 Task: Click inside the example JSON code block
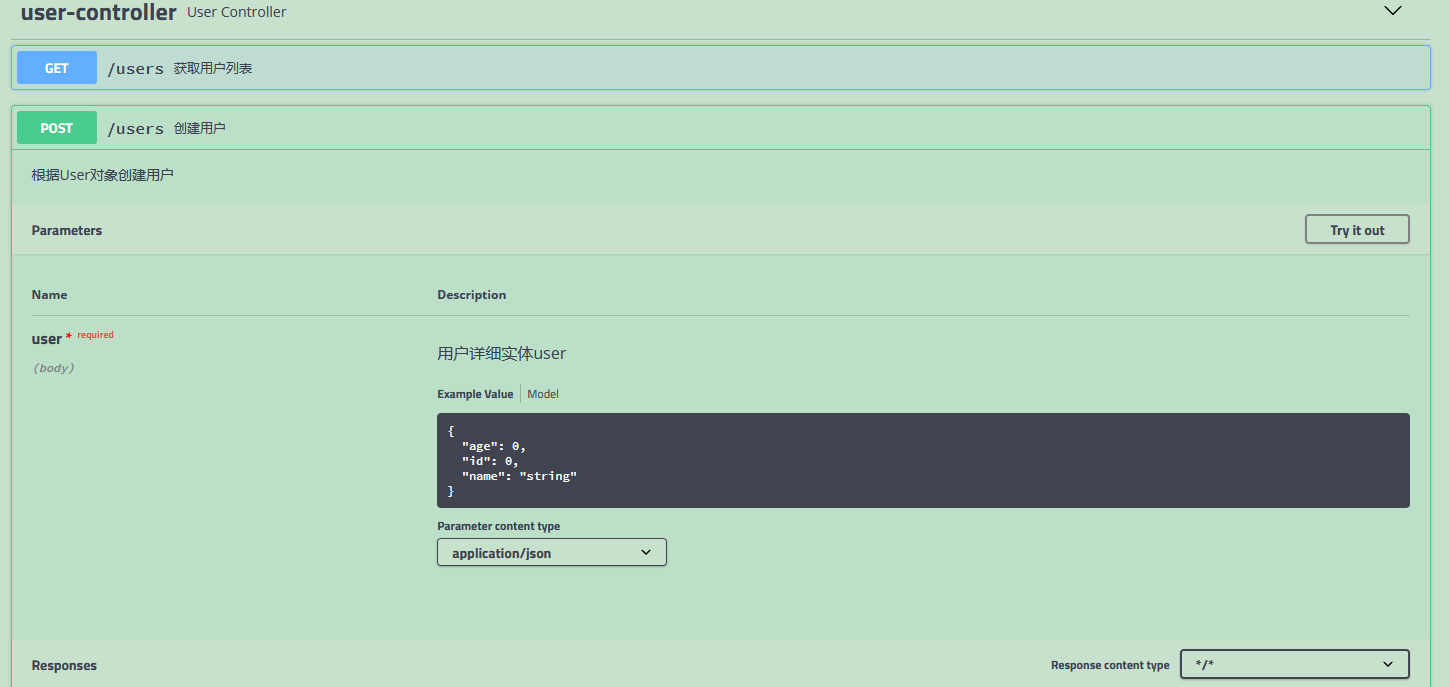923,460
